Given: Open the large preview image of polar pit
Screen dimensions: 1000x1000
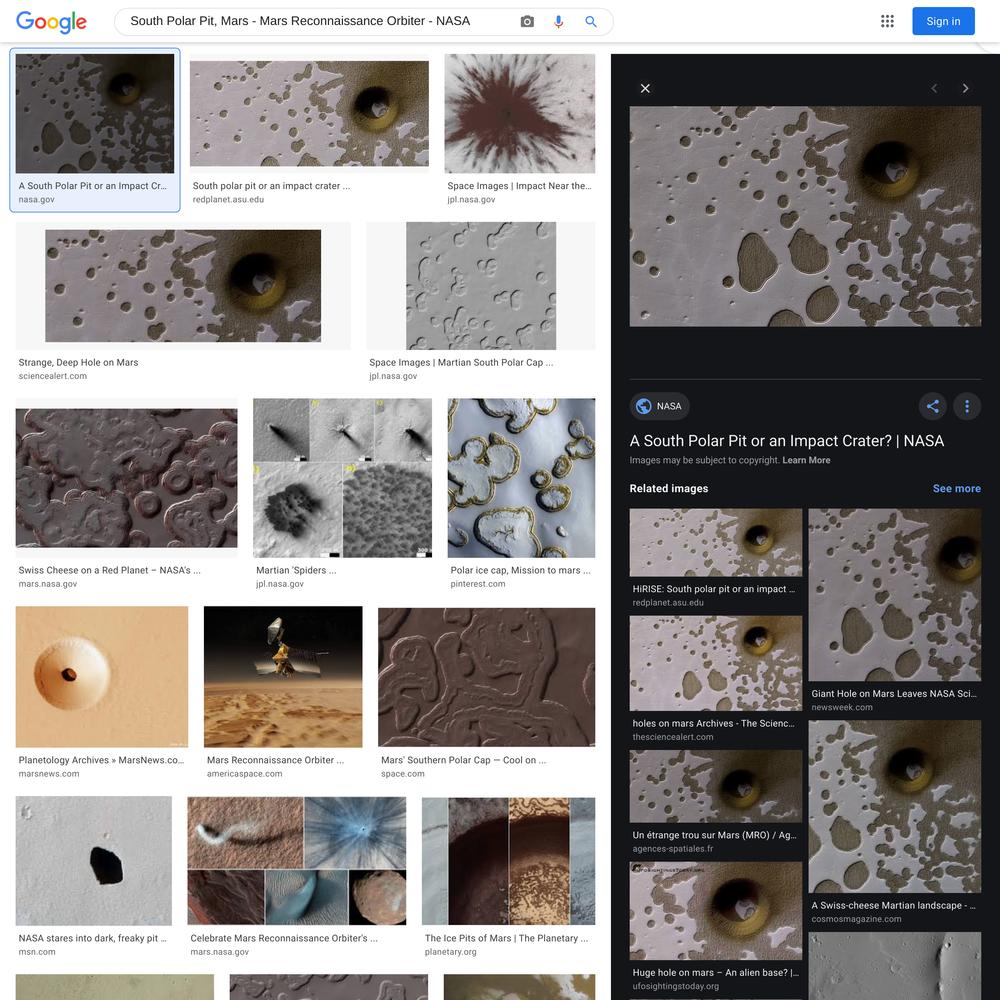Looking at the screenshot, I should click(x=805, y=216).
